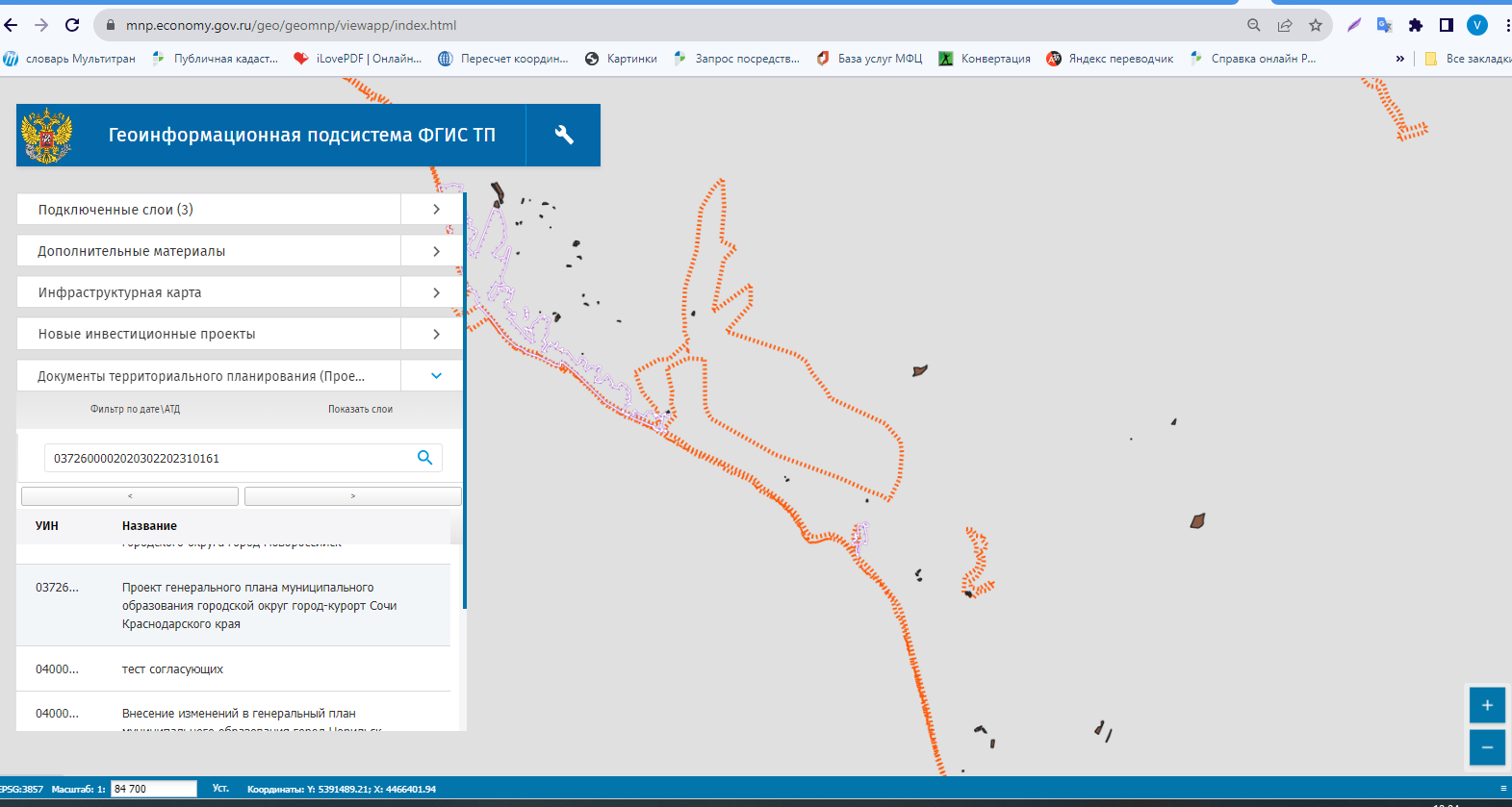Click the coordinates readout in status bar
The width and height of the screenshot is (1512, 807).
coord(342,789)
